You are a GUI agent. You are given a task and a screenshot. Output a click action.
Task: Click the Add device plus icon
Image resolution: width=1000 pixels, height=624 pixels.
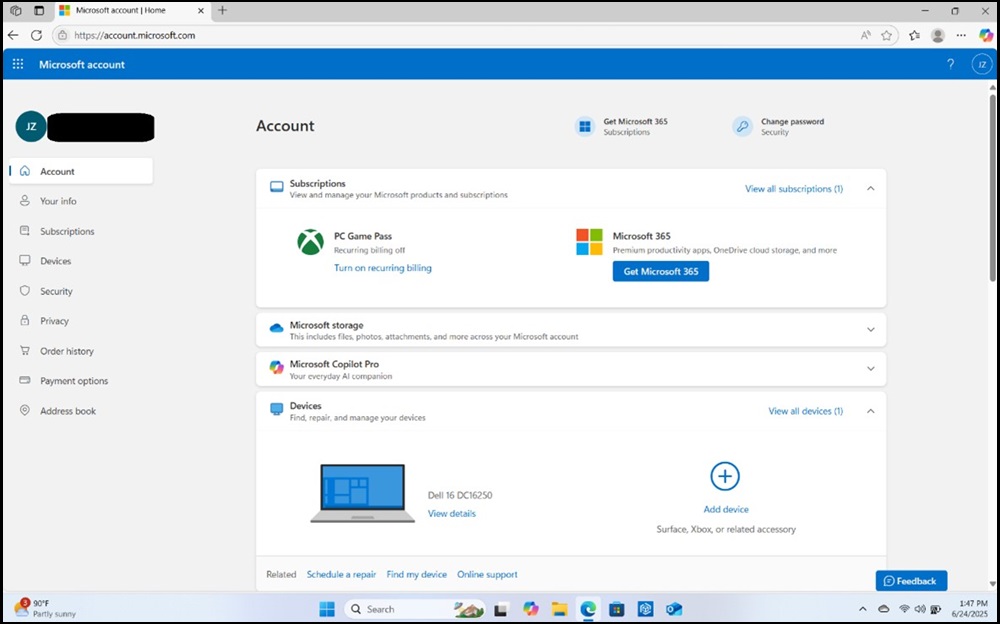click(724, 476)
